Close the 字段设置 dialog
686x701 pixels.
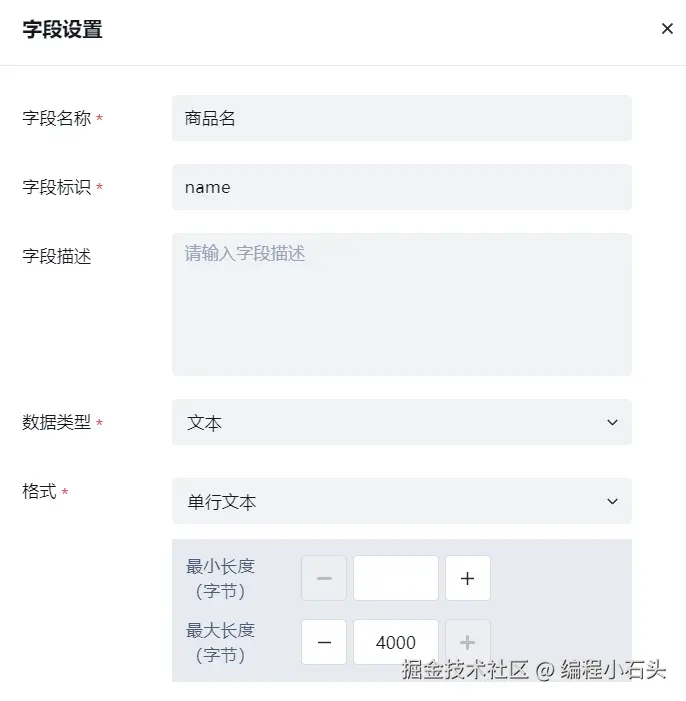click(x=667, y=29)
